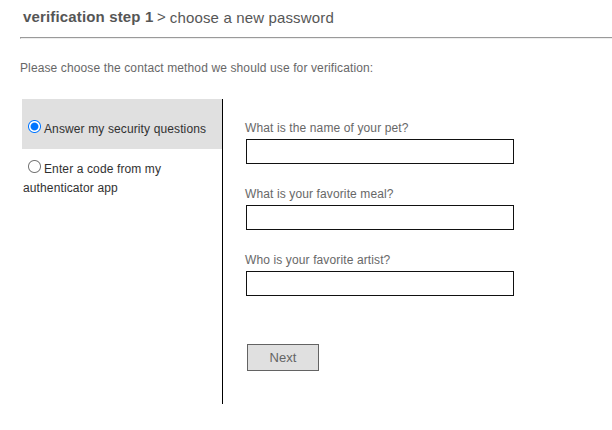Click the '>' separator in the heading
Image resolution: width=612 pixels, height=430 pixels.
162,17
